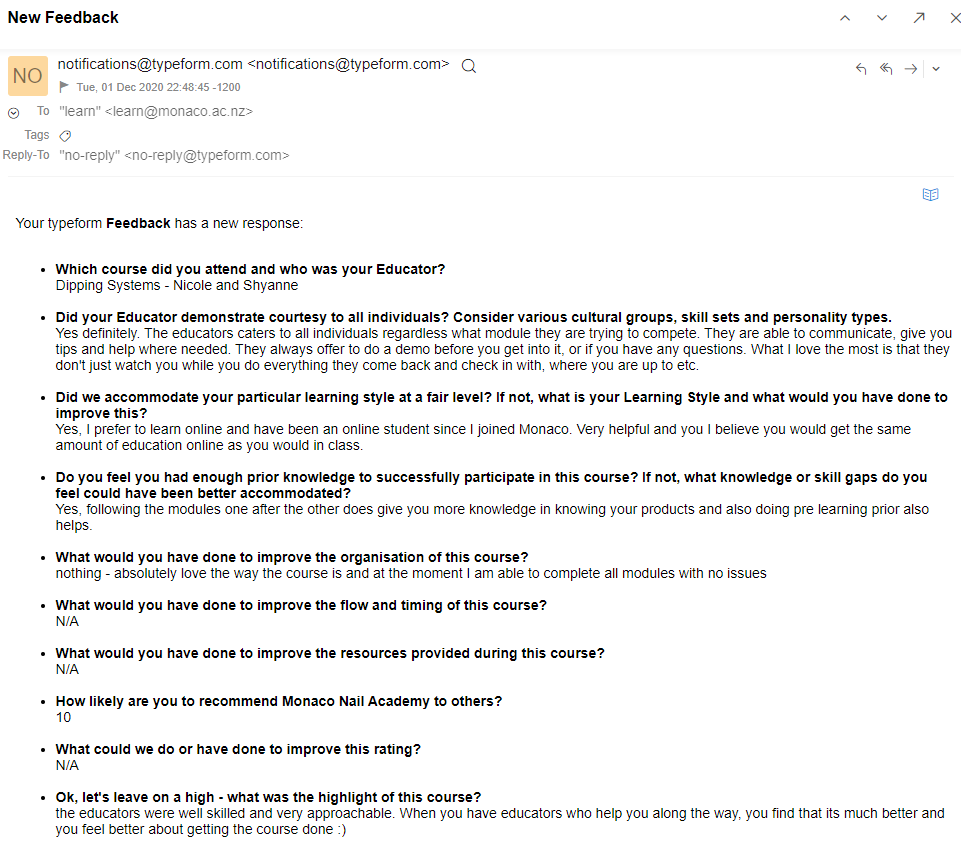Click the Tags label
The image size is (961, 842).
coord(37,134)
